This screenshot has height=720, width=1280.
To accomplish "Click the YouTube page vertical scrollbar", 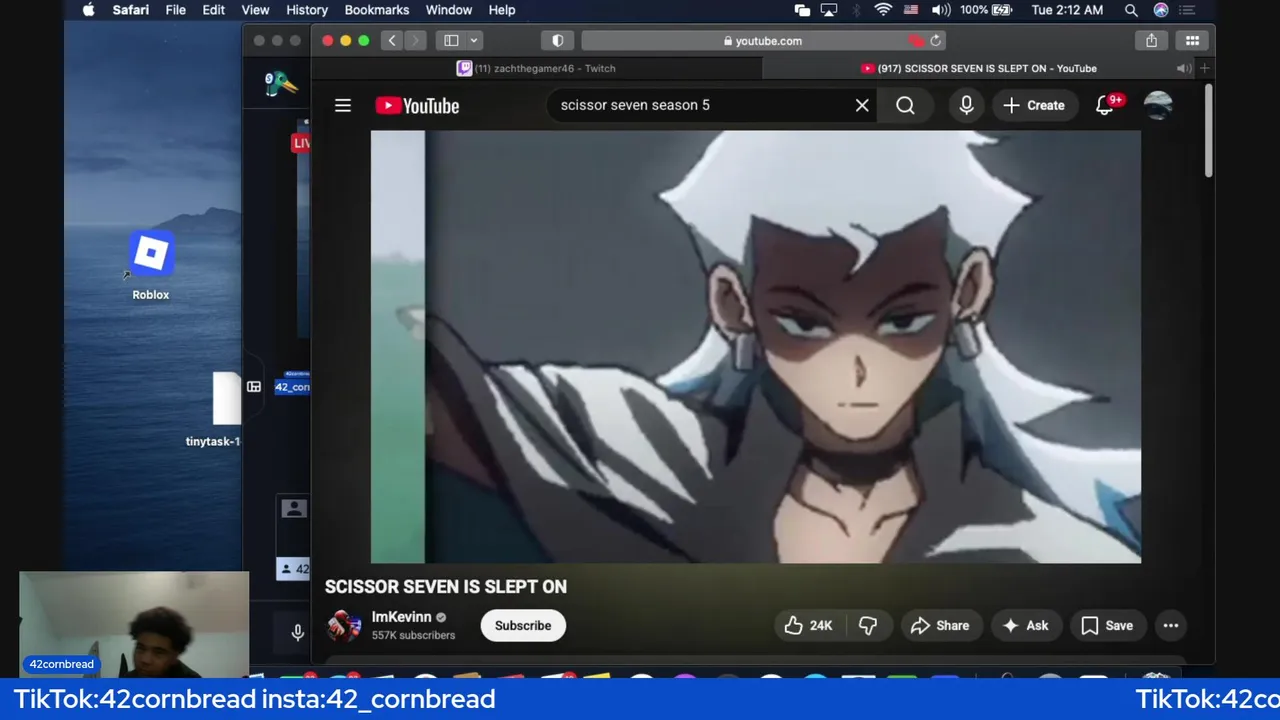I will pyautogui.click(x=1209, y=130).
